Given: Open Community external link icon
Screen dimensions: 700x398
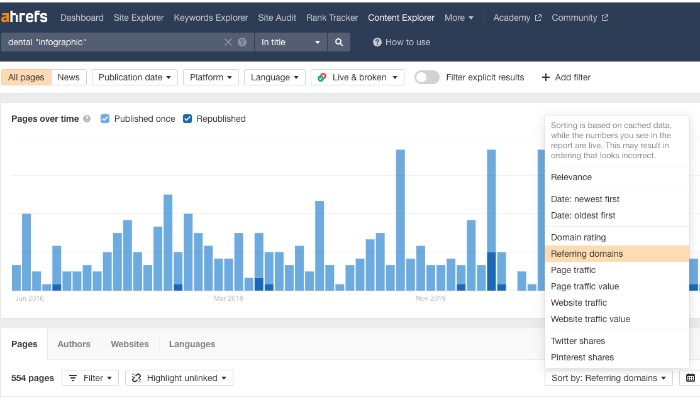Looking at the screenshot, I should point(604,18).
